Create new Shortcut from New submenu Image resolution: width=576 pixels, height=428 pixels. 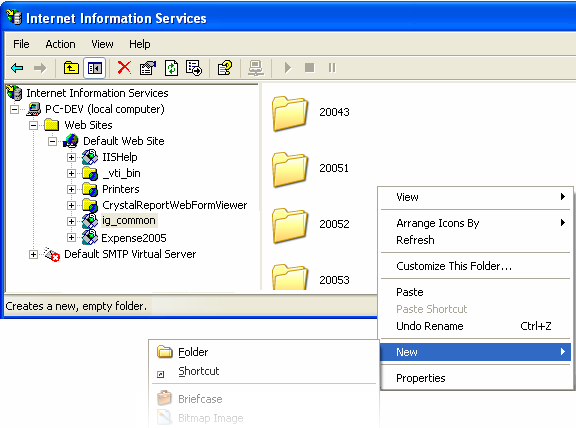[x=264, y=371]
